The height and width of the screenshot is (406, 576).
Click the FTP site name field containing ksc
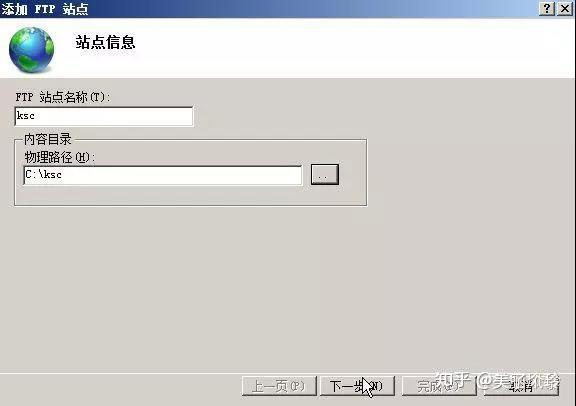104,116
